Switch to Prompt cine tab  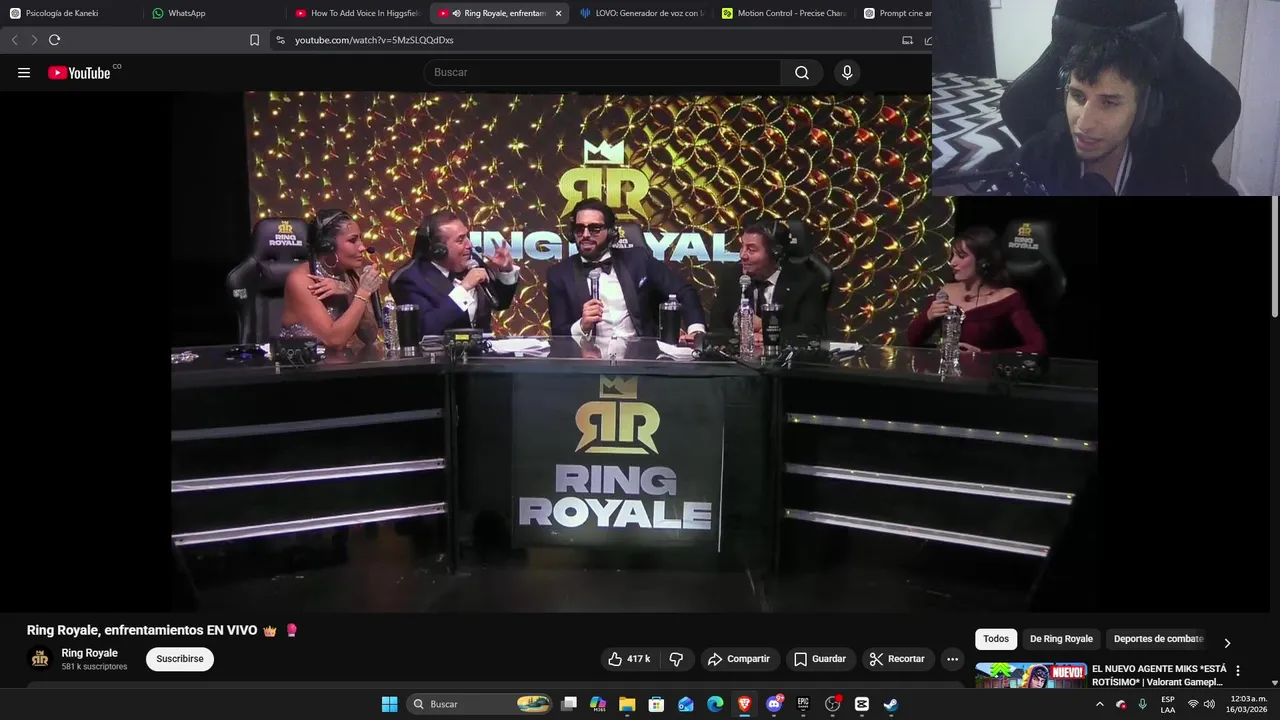click(897, 13)
